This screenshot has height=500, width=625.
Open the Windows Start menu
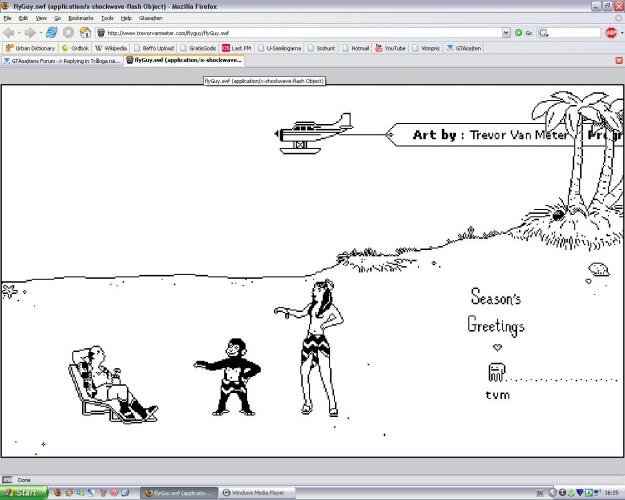pos(22,492)
